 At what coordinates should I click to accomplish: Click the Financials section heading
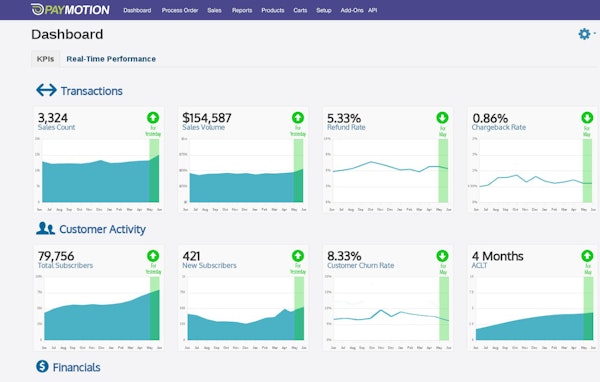pyautogui.click(x=76, y=367)
